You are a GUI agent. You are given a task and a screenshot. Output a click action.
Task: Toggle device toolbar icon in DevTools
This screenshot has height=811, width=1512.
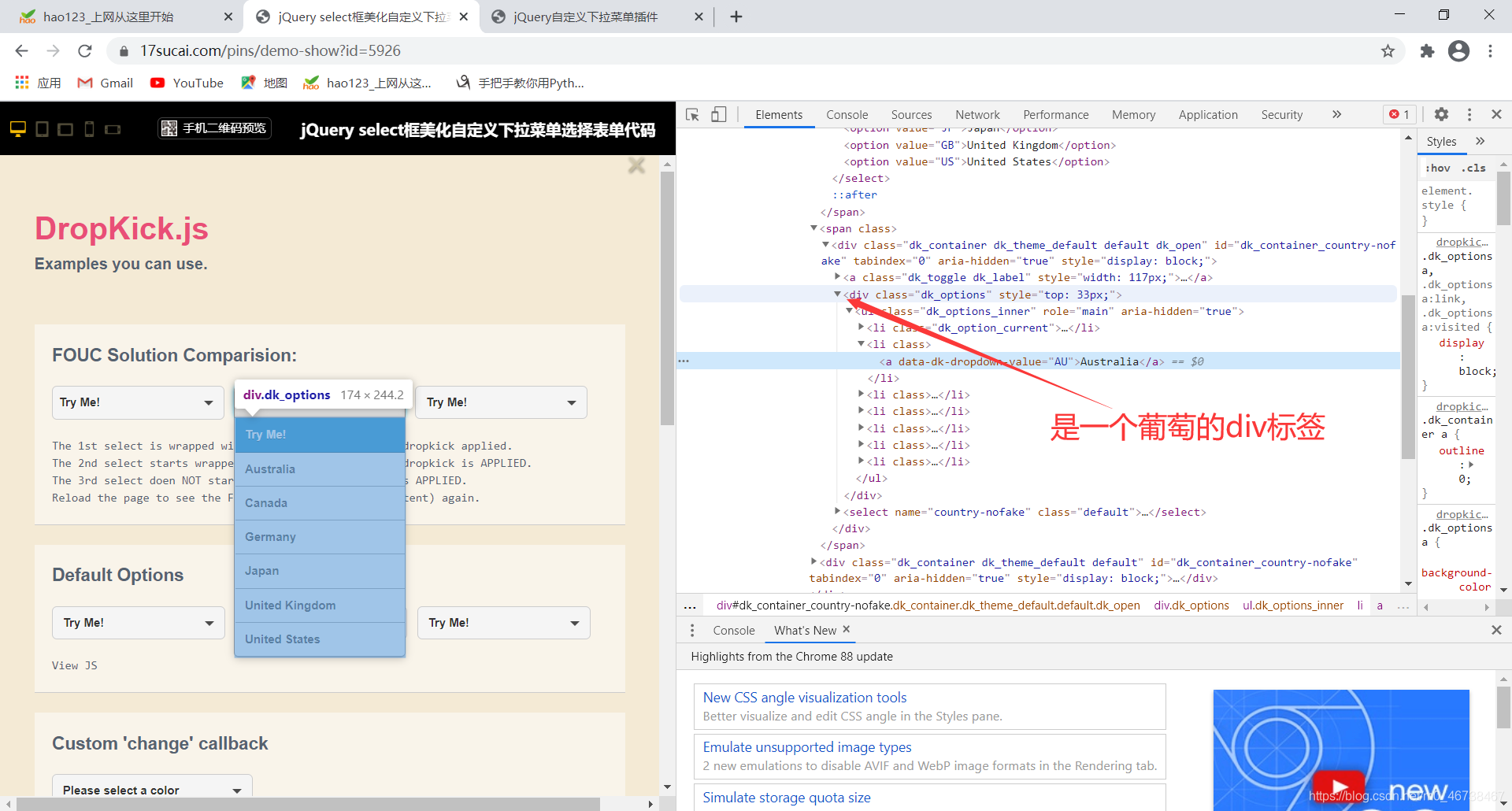point(718,115)
